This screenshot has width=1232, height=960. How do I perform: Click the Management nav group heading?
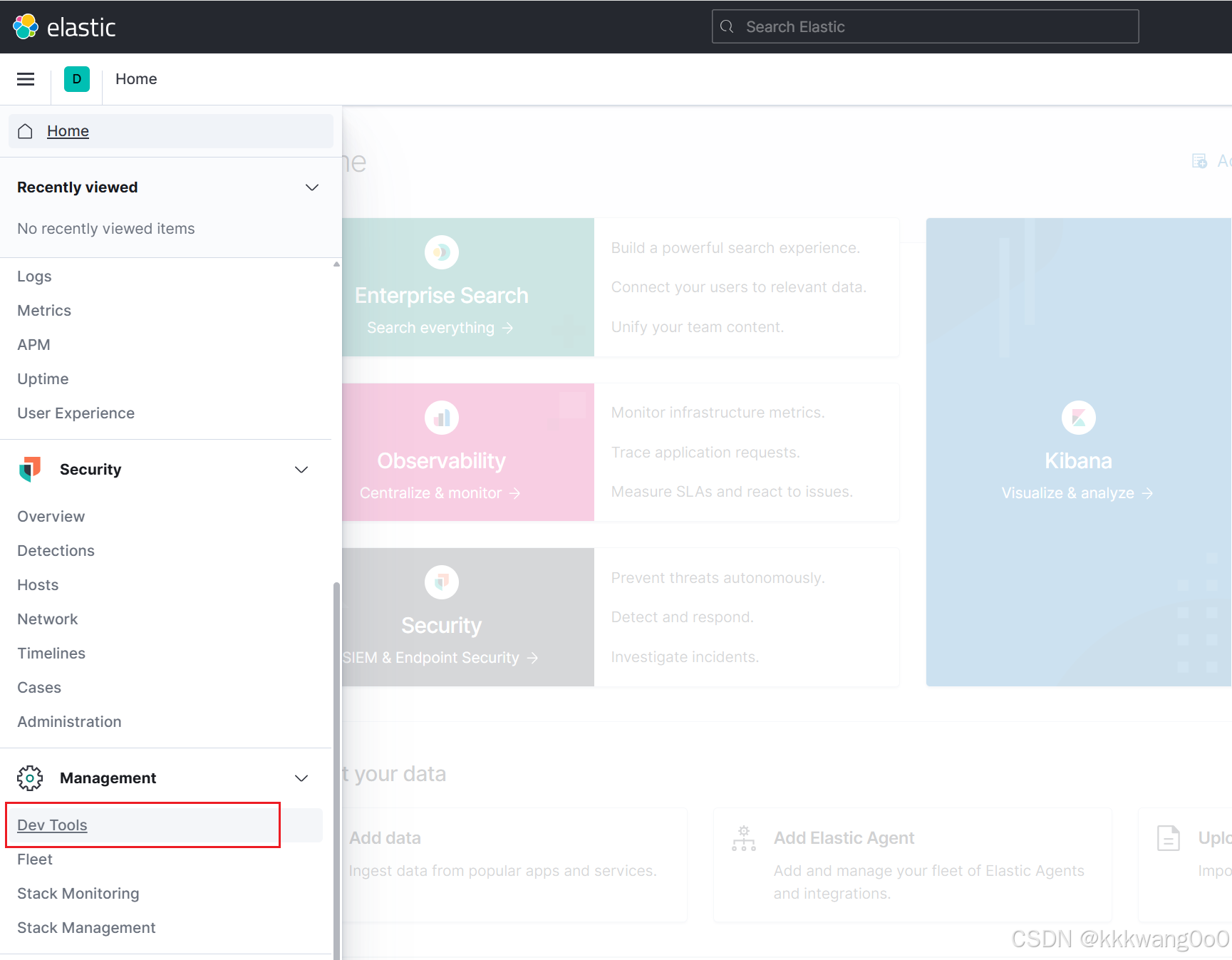pos(108,778)
